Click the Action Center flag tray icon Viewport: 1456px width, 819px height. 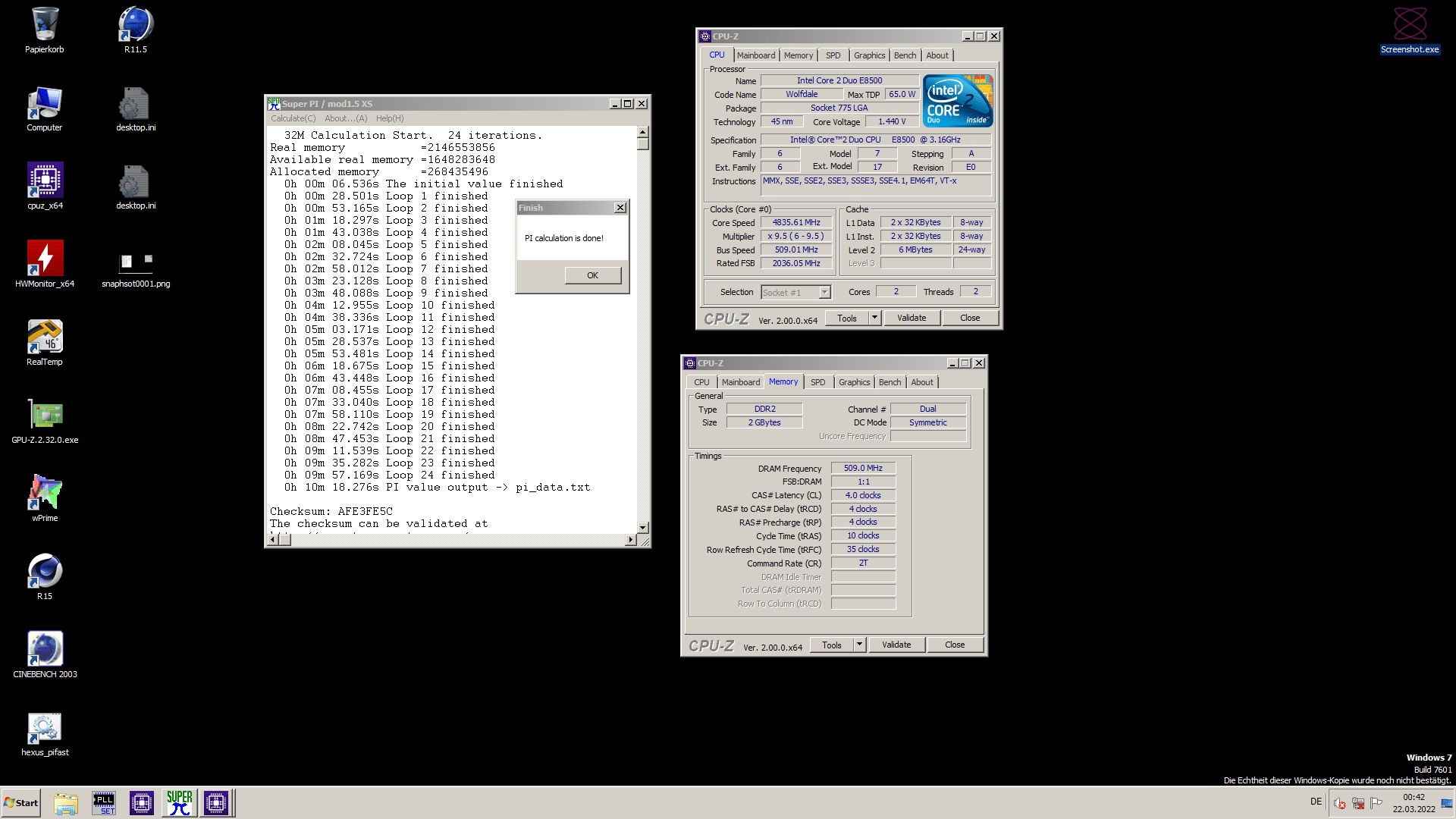1376,803
